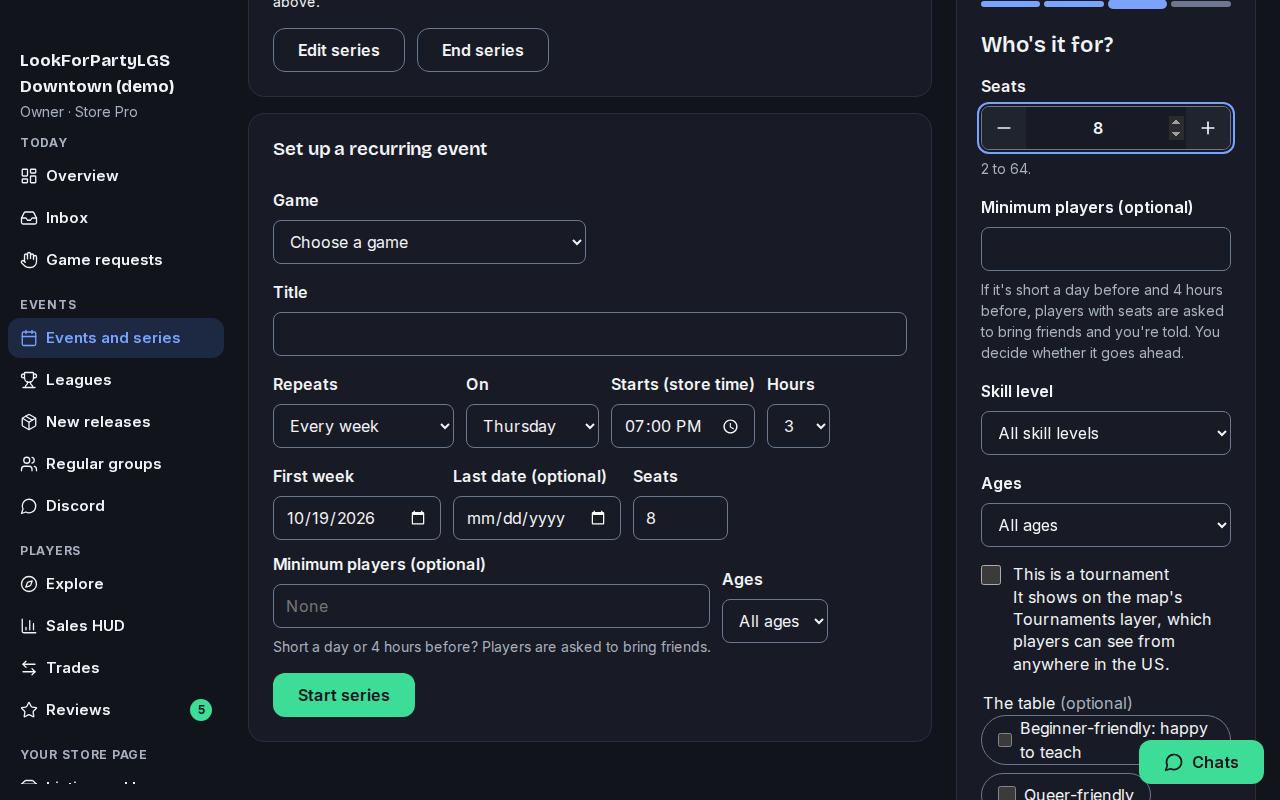Image resolution: width=1280 pixels, height=800 pixels.
Task: Click the recurring event Seats field
Action: click(x=680, y=518)
